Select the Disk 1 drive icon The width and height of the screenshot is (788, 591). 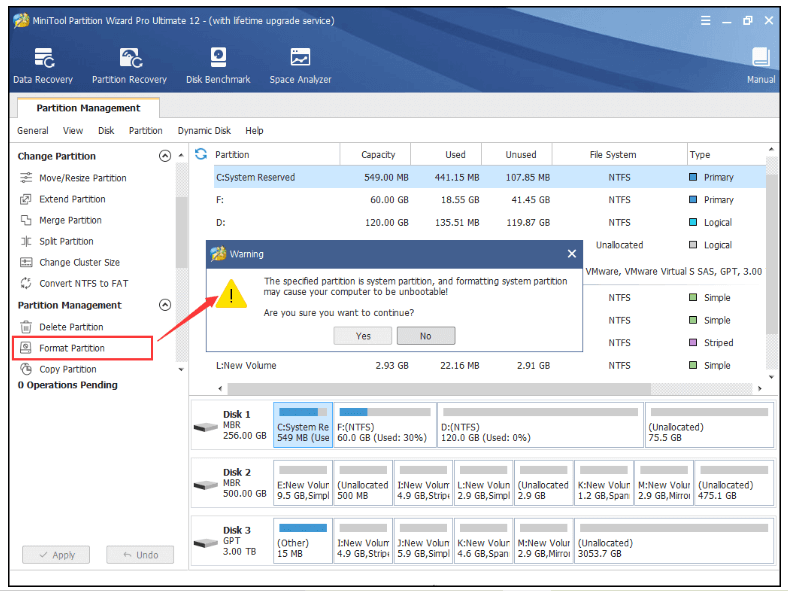coord(206,427)
